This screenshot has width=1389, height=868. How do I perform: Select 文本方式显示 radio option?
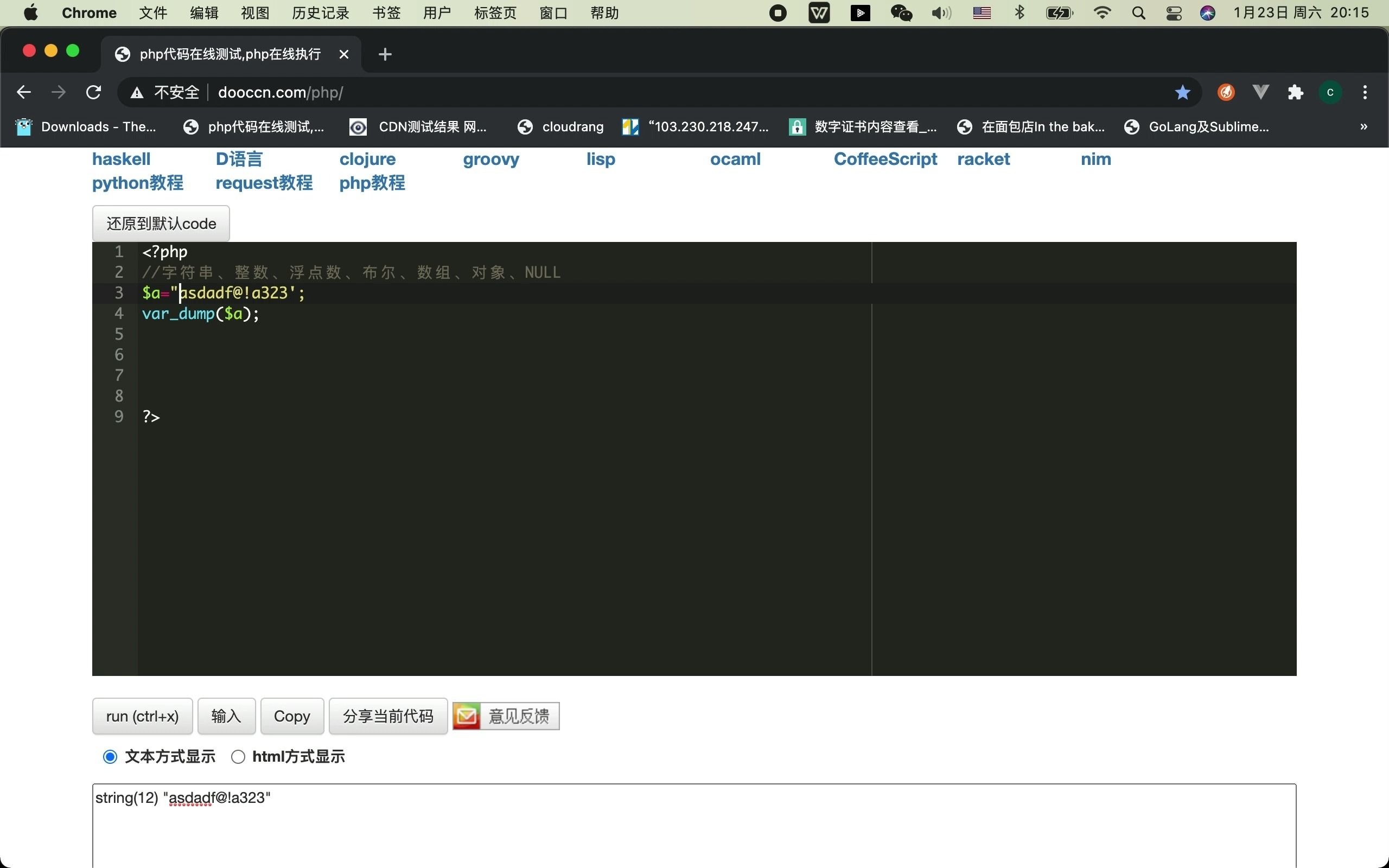110,757
